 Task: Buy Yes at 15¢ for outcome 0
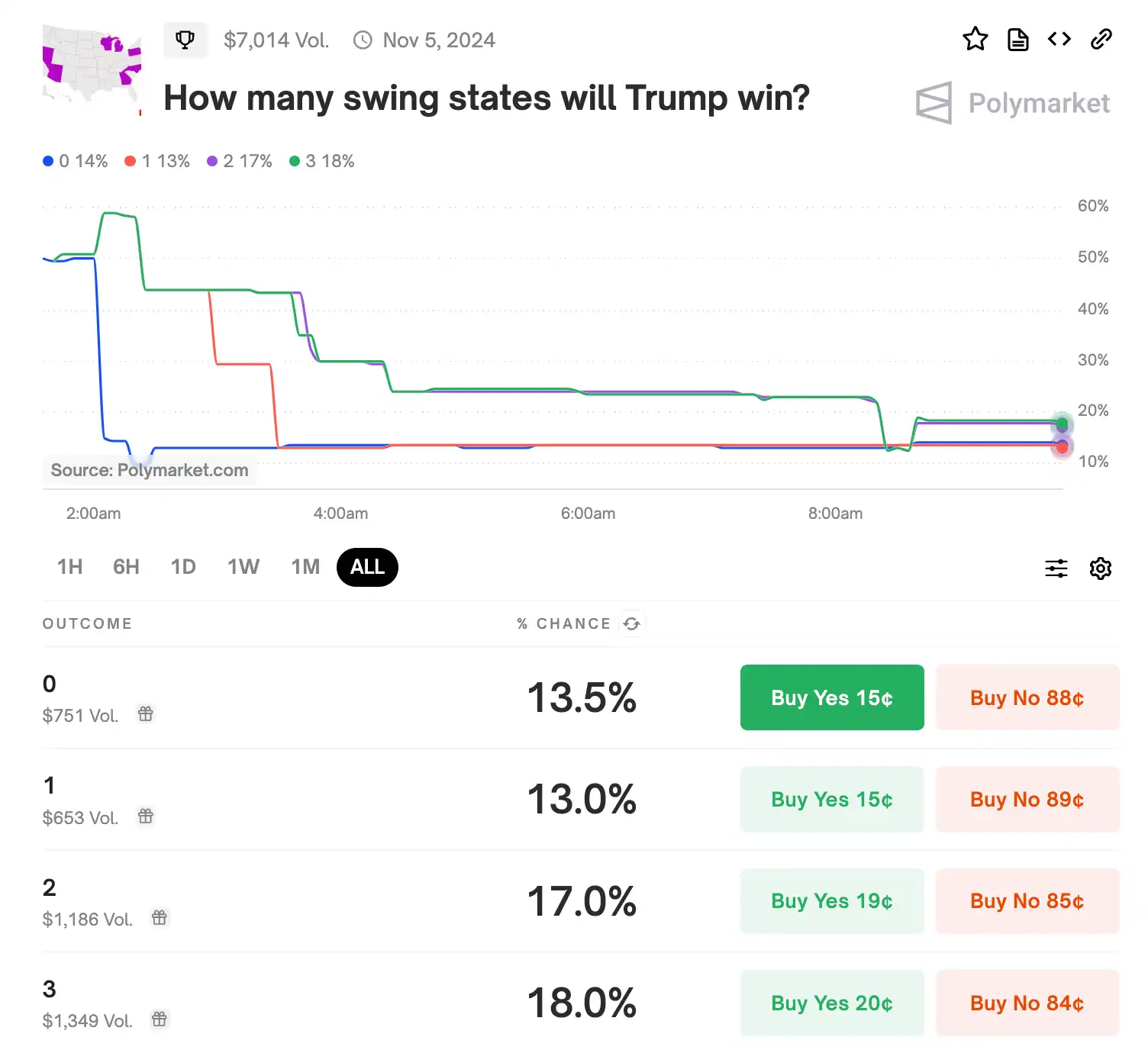point(832,697)
